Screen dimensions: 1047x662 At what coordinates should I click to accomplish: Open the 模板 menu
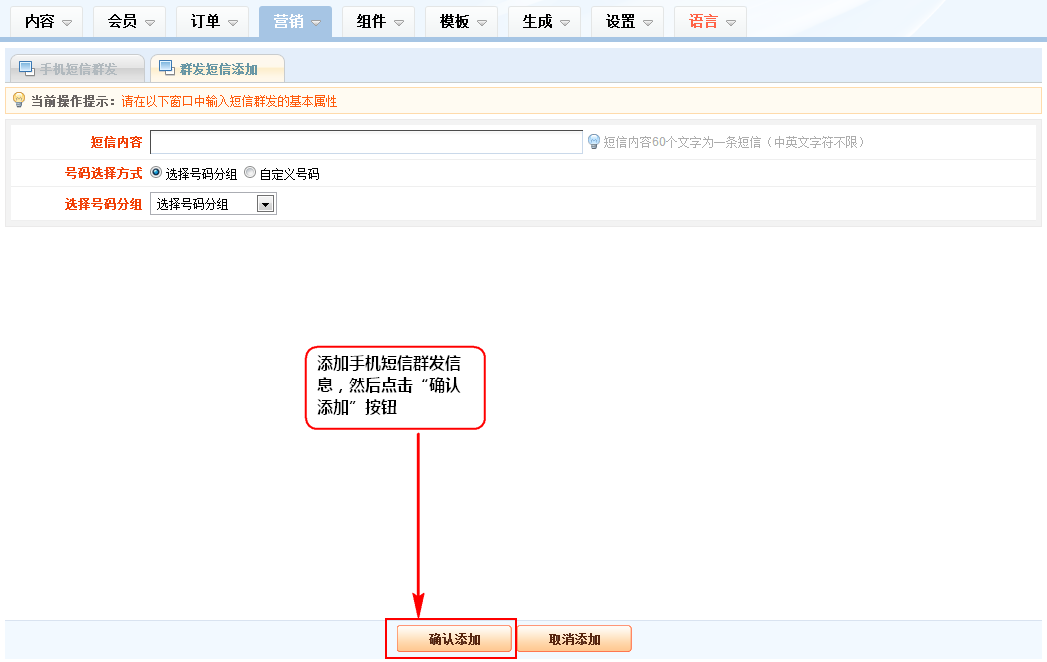pyautogui.click(x=462, y=22)
